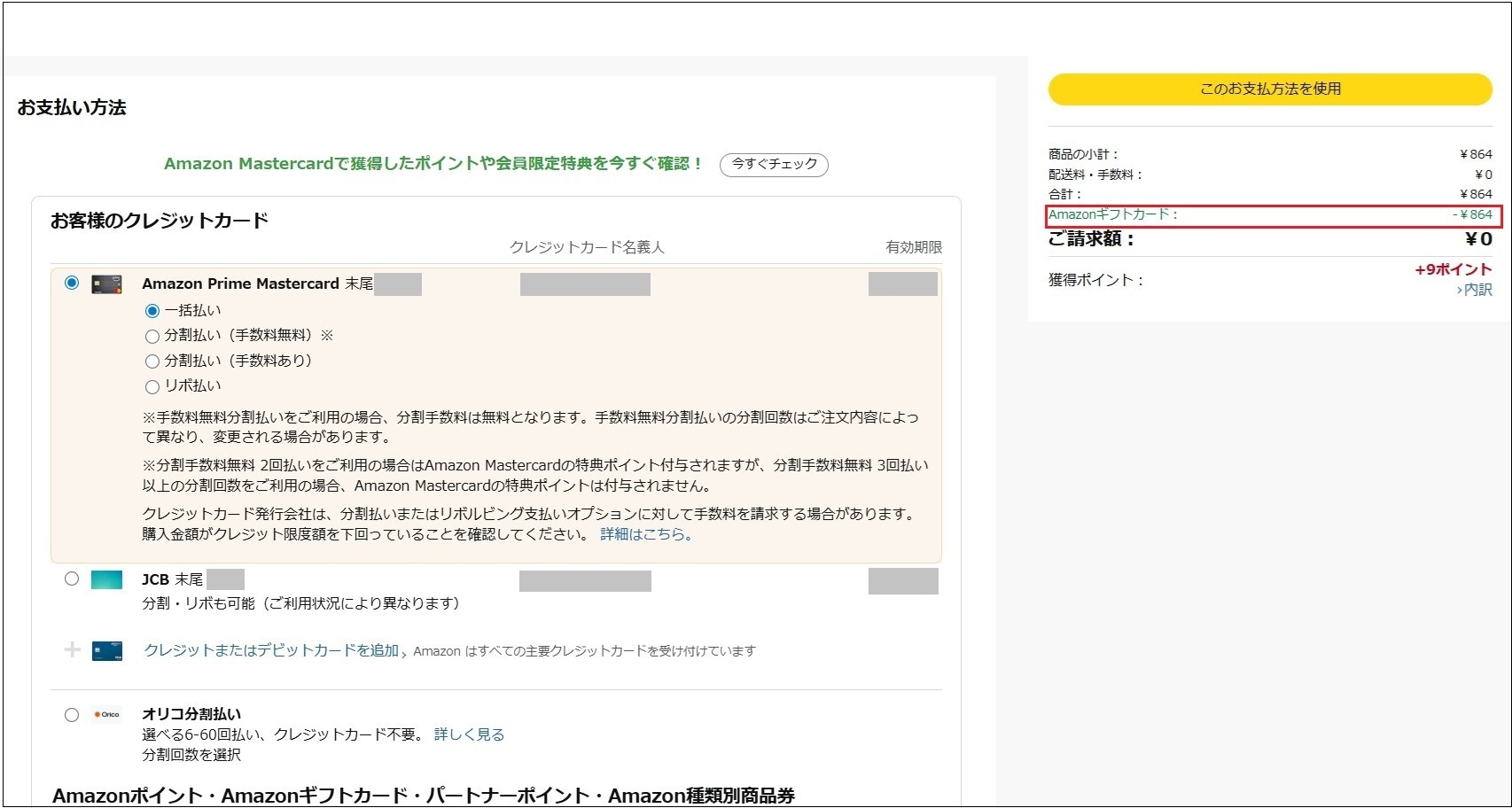This screenshot has height=808, width=1512.
Task: Select the JCB card radio button
Action: coord(72,579)
